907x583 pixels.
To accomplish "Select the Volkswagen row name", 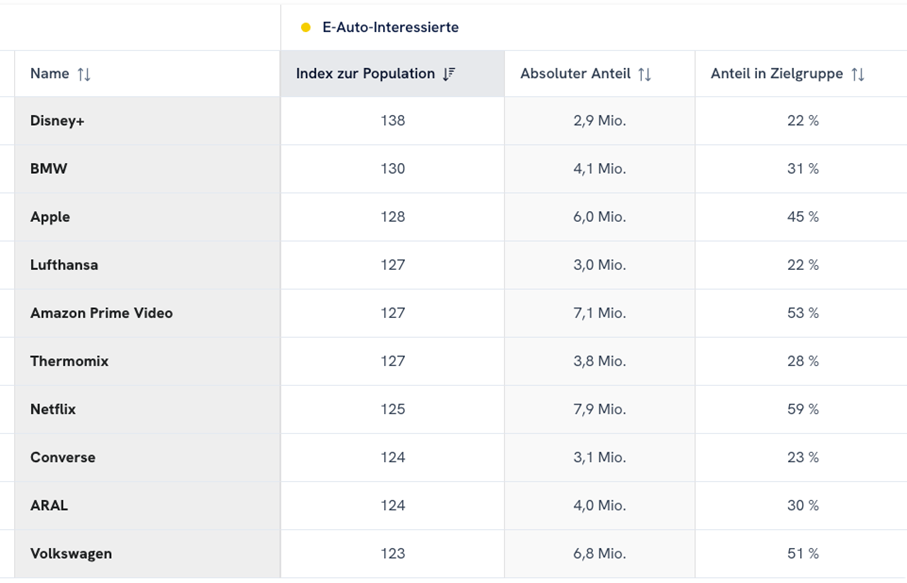I will [x=71, y=553].
